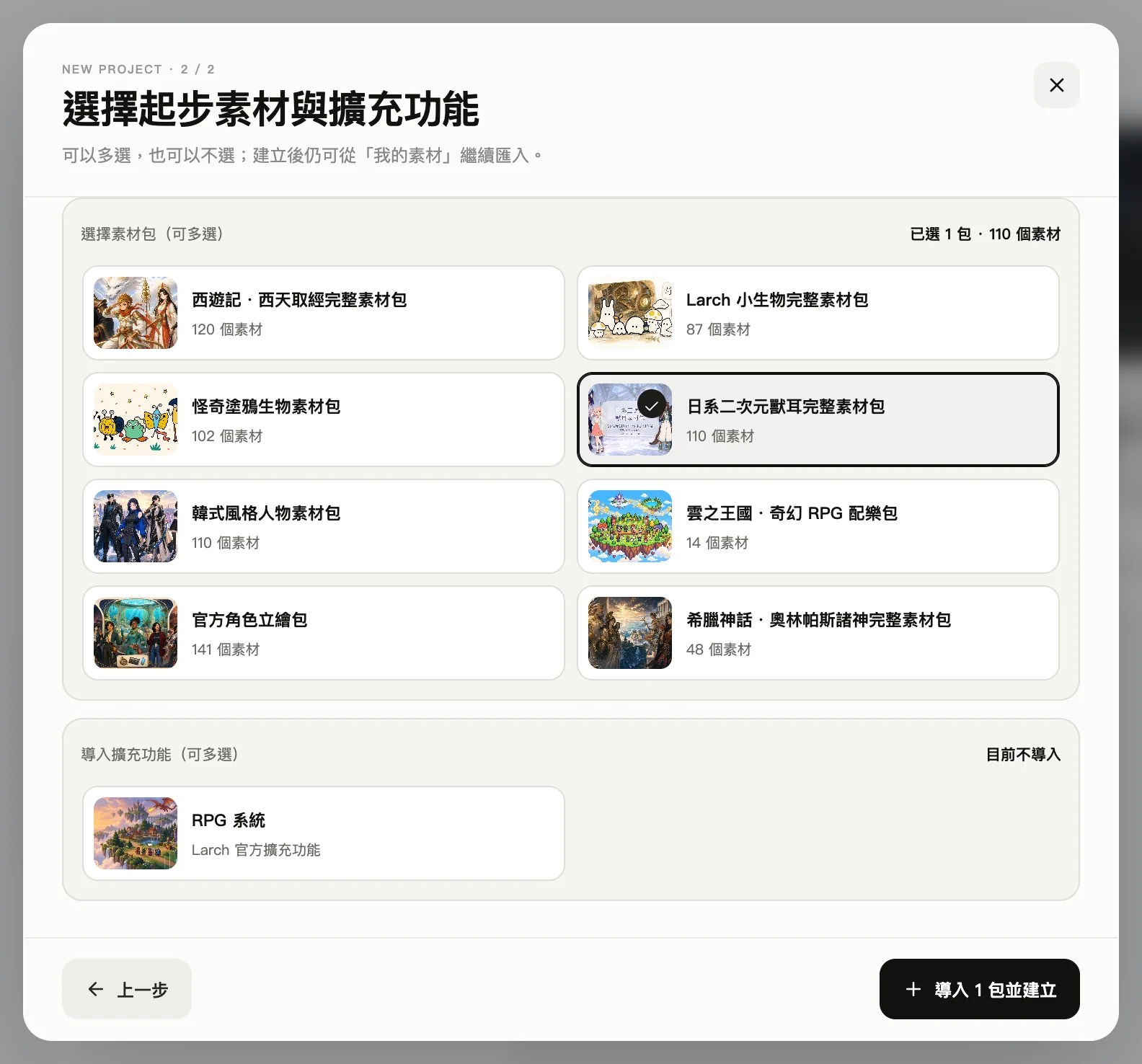This screenshot has height=1064, width=1142.
Task: Click the 14 個素材 count text
Action: pyautogui.click(x=717, y=543)
